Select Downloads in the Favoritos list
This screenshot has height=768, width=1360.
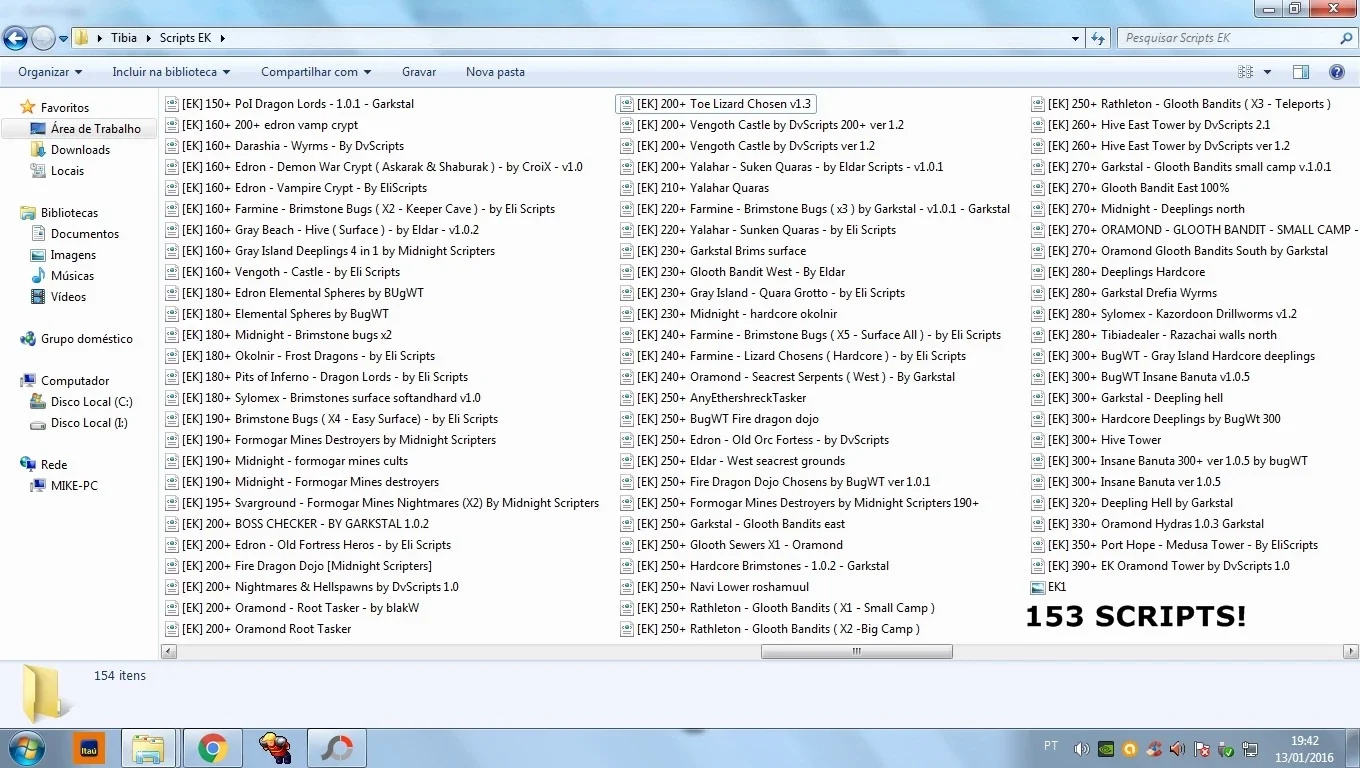(80, 150)
